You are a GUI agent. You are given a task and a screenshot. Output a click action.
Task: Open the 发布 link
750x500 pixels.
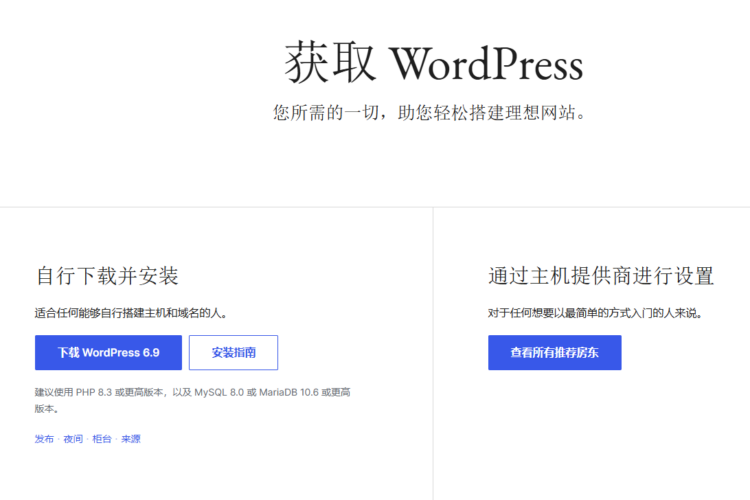[x=44, y=439]
